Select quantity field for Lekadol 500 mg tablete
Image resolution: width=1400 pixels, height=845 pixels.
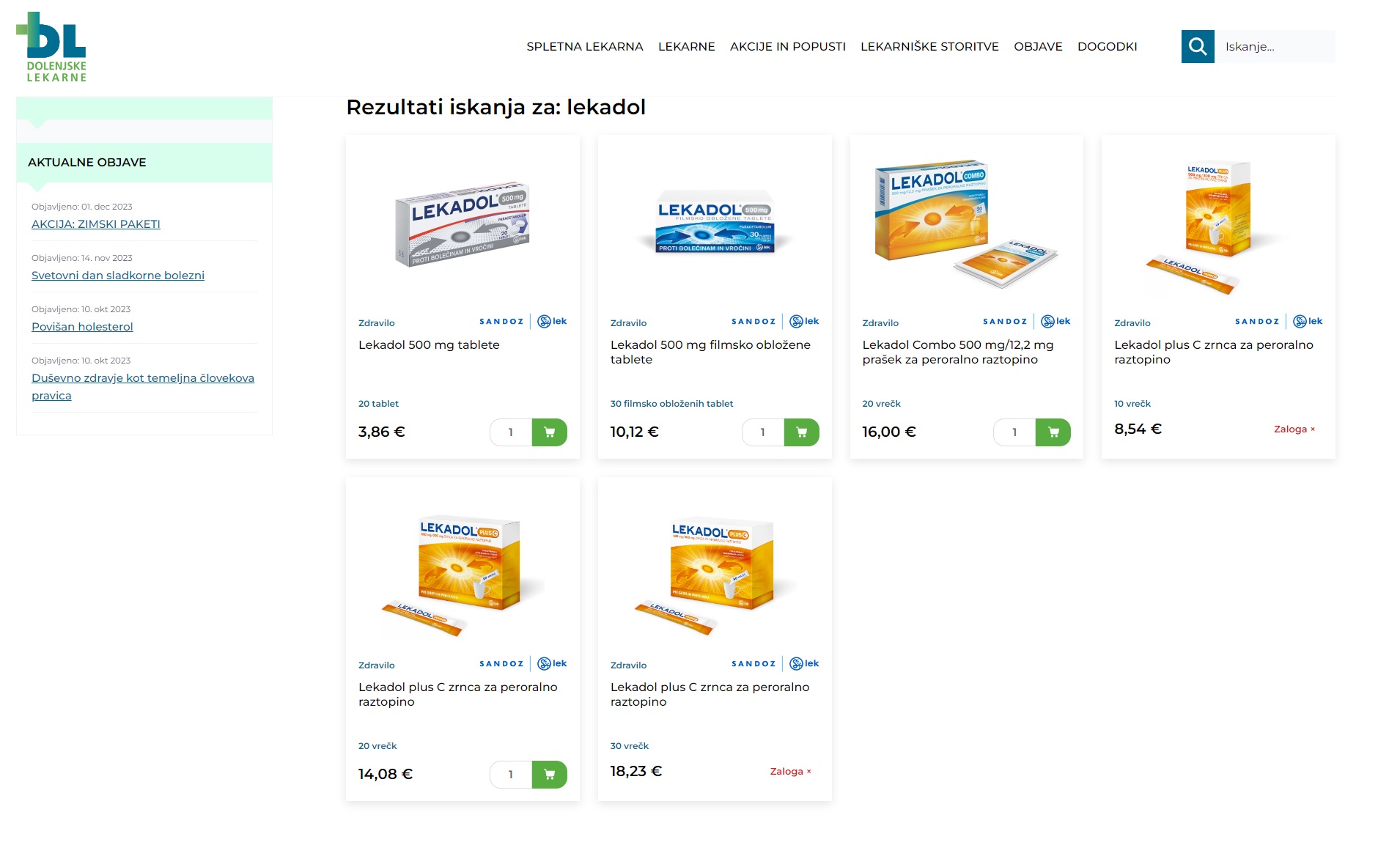pyautogui.click(x=511, y=432)
